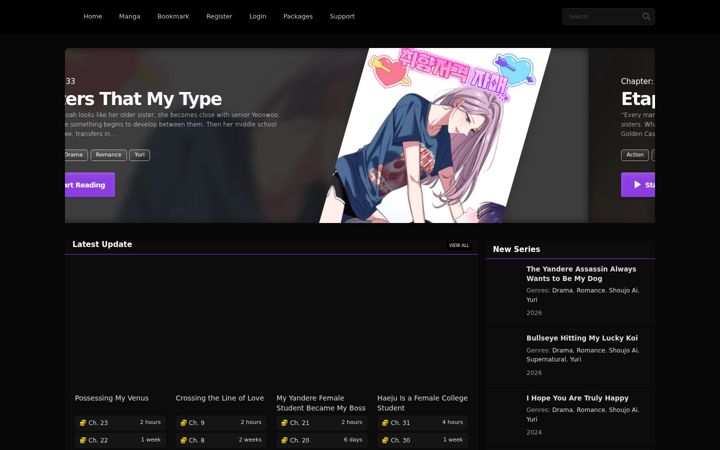
Task: Open Bullseye Hitting My Lucky Koi
Action: point(582,338)
